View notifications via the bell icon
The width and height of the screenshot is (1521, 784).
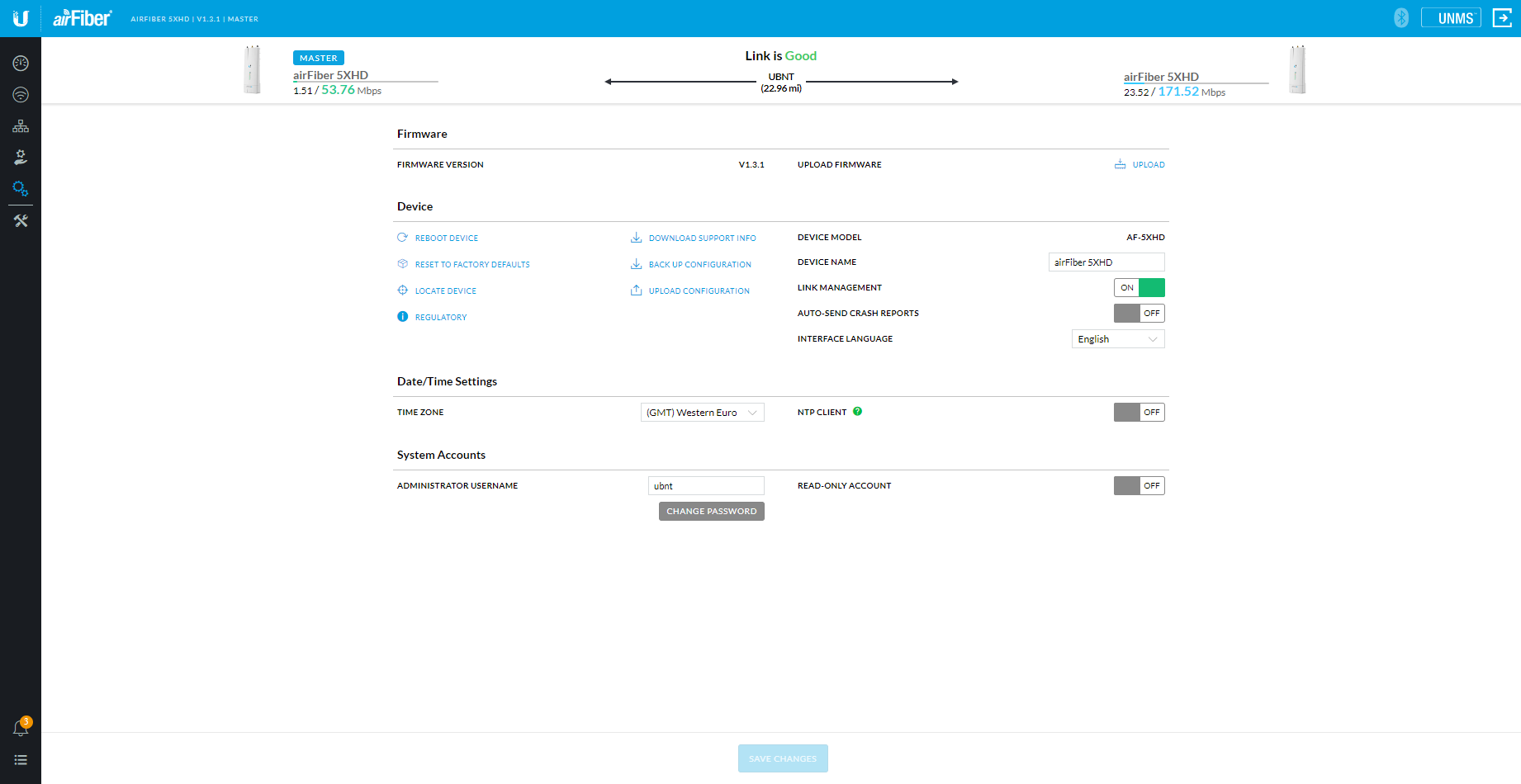(x=19, y=727)
